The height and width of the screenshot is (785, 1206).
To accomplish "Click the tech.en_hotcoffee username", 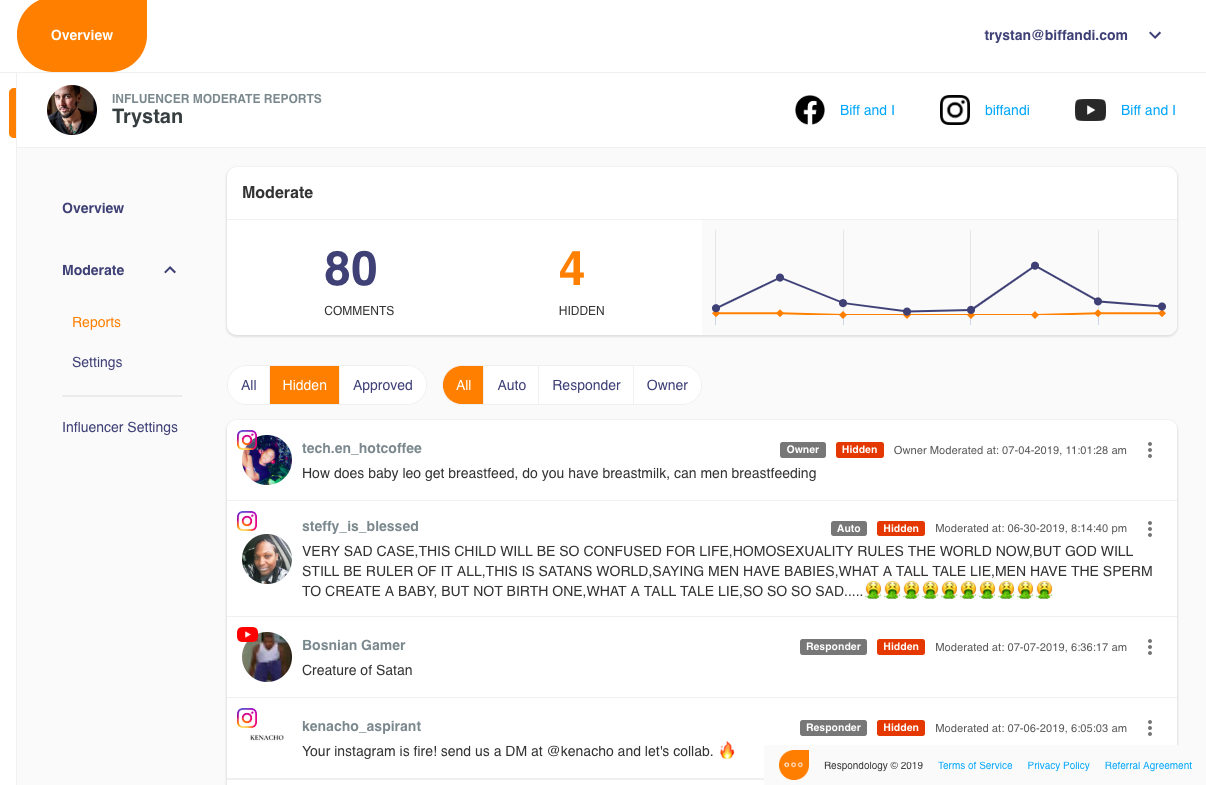I will click(362, 448).
